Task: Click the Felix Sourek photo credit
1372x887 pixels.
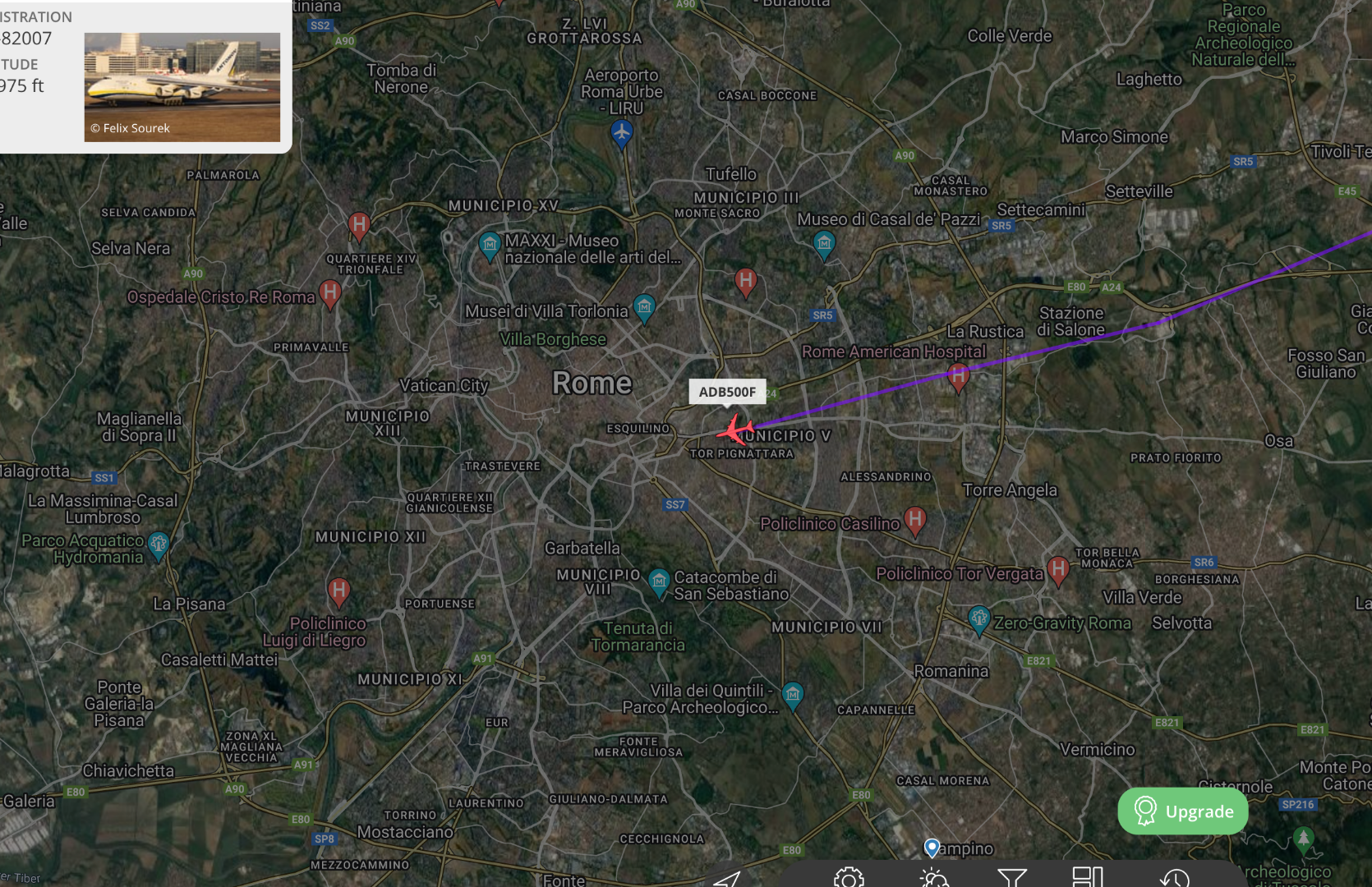Action: [131, 128]
